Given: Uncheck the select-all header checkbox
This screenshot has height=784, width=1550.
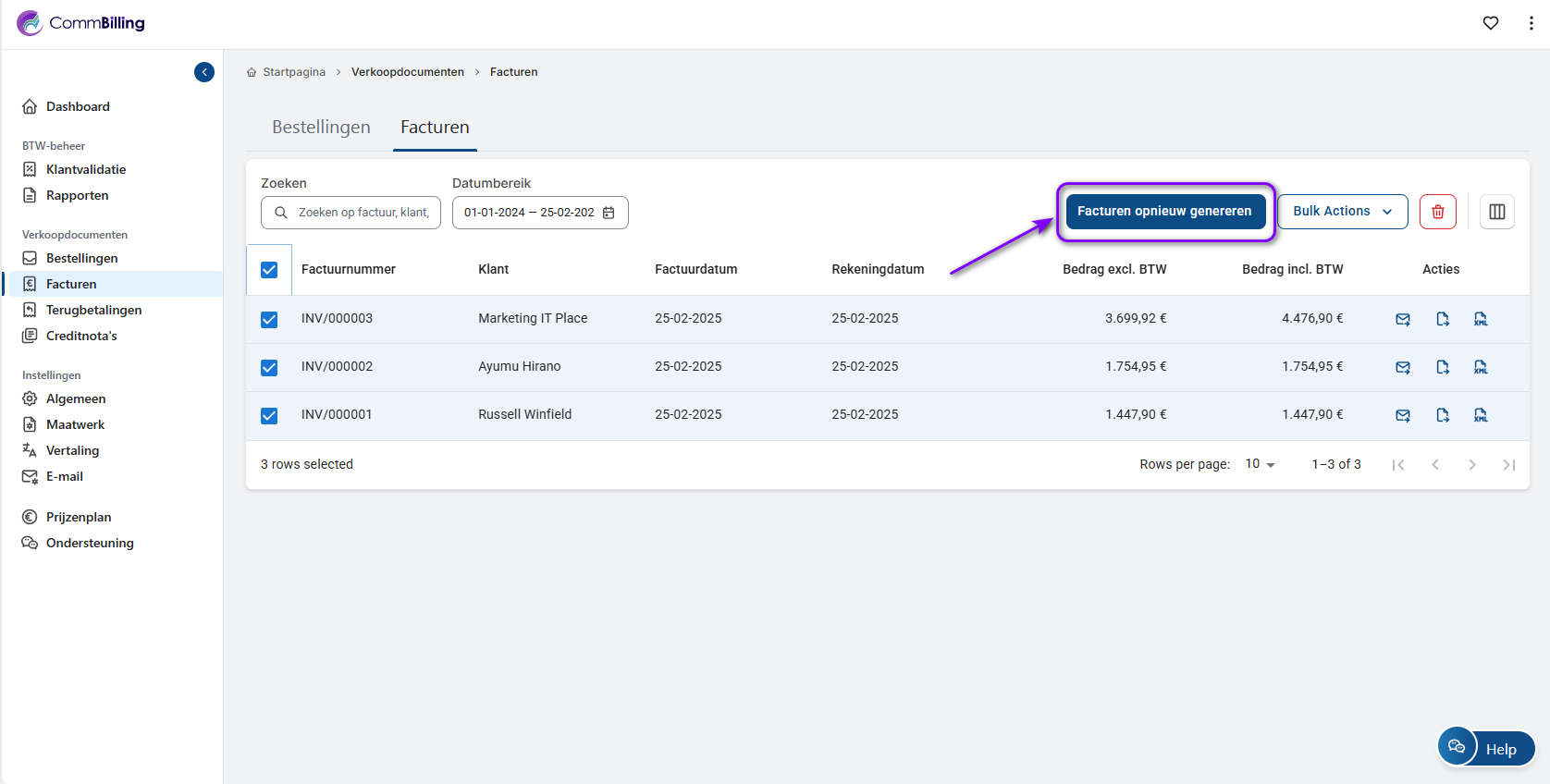Looking at the screenshot, I should point(269,270).
